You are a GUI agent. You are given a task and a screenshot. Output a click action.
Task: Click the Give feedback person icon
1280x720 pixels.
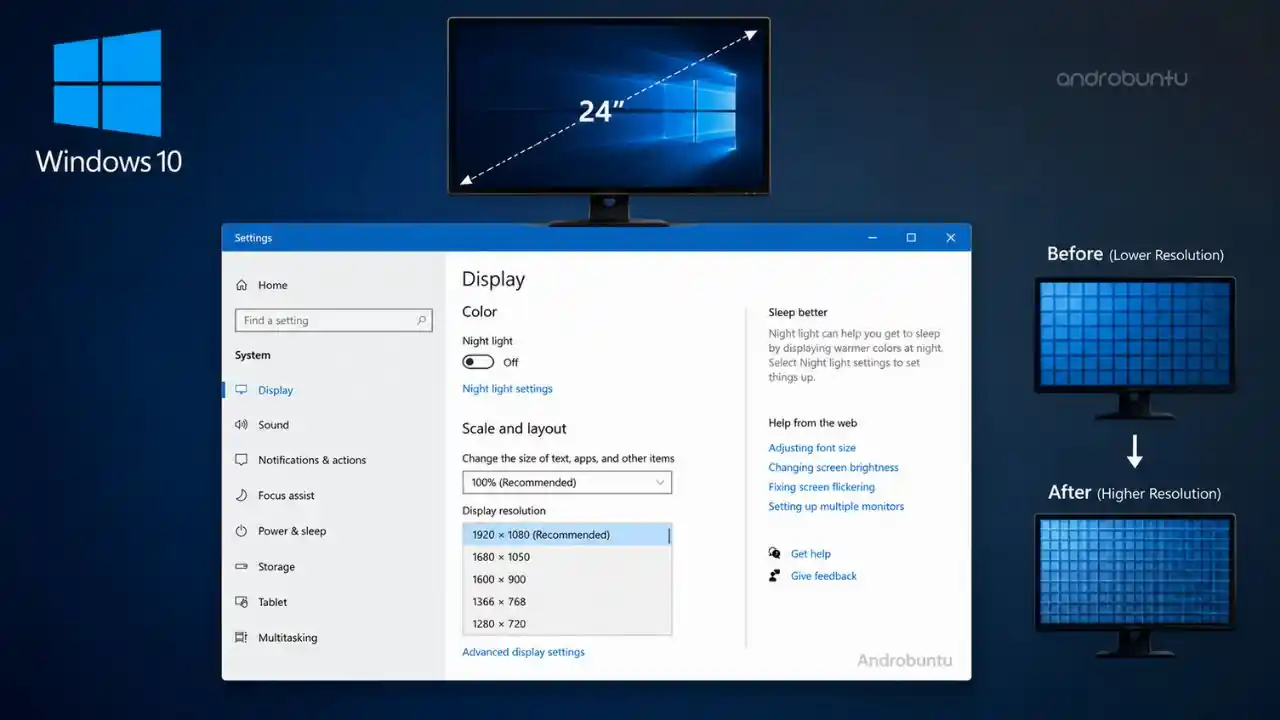tap(775, 575)
